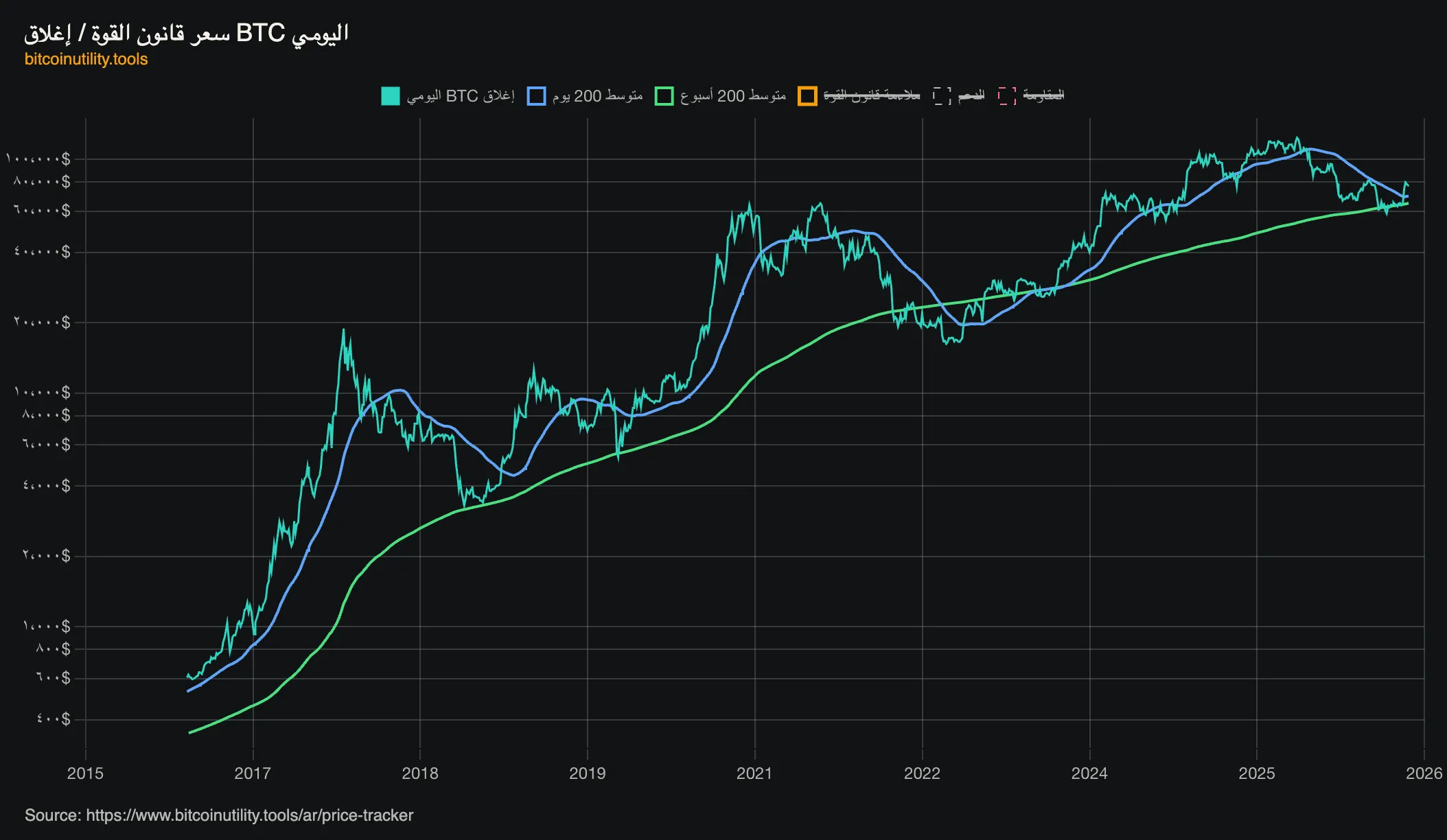Click the 2026 x-axis label
1447x840 pixels.
[1424, 773]
